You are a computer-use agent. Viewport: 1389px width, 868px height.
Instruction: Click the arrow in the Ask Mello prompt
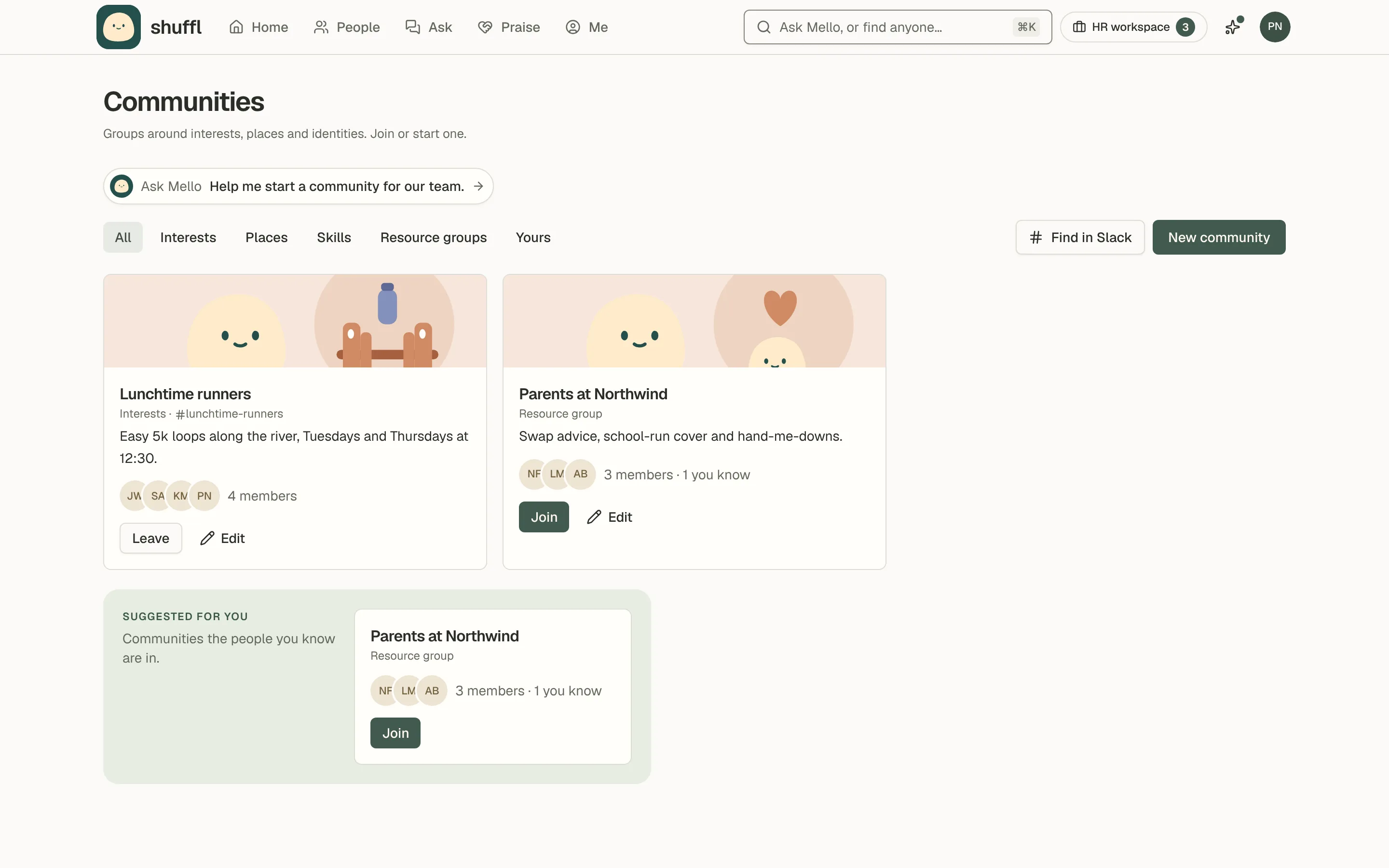point(478,186)
